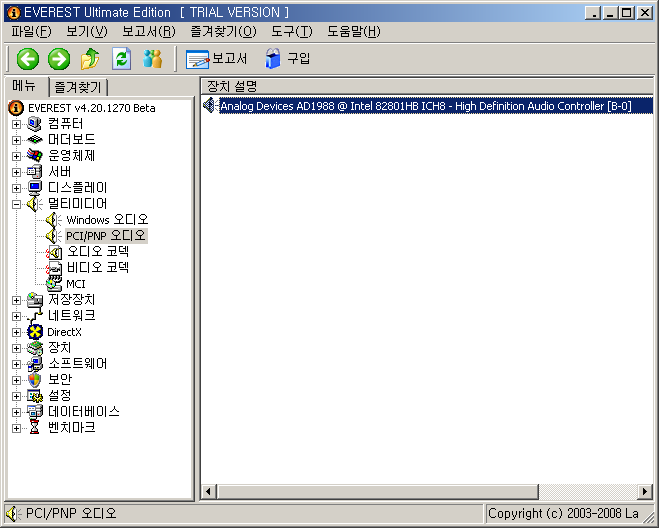The height and width of the screenshot is (528, 659).
Task: Expand the 소프트웨어 tree node
Action: [x=16, y=364]
